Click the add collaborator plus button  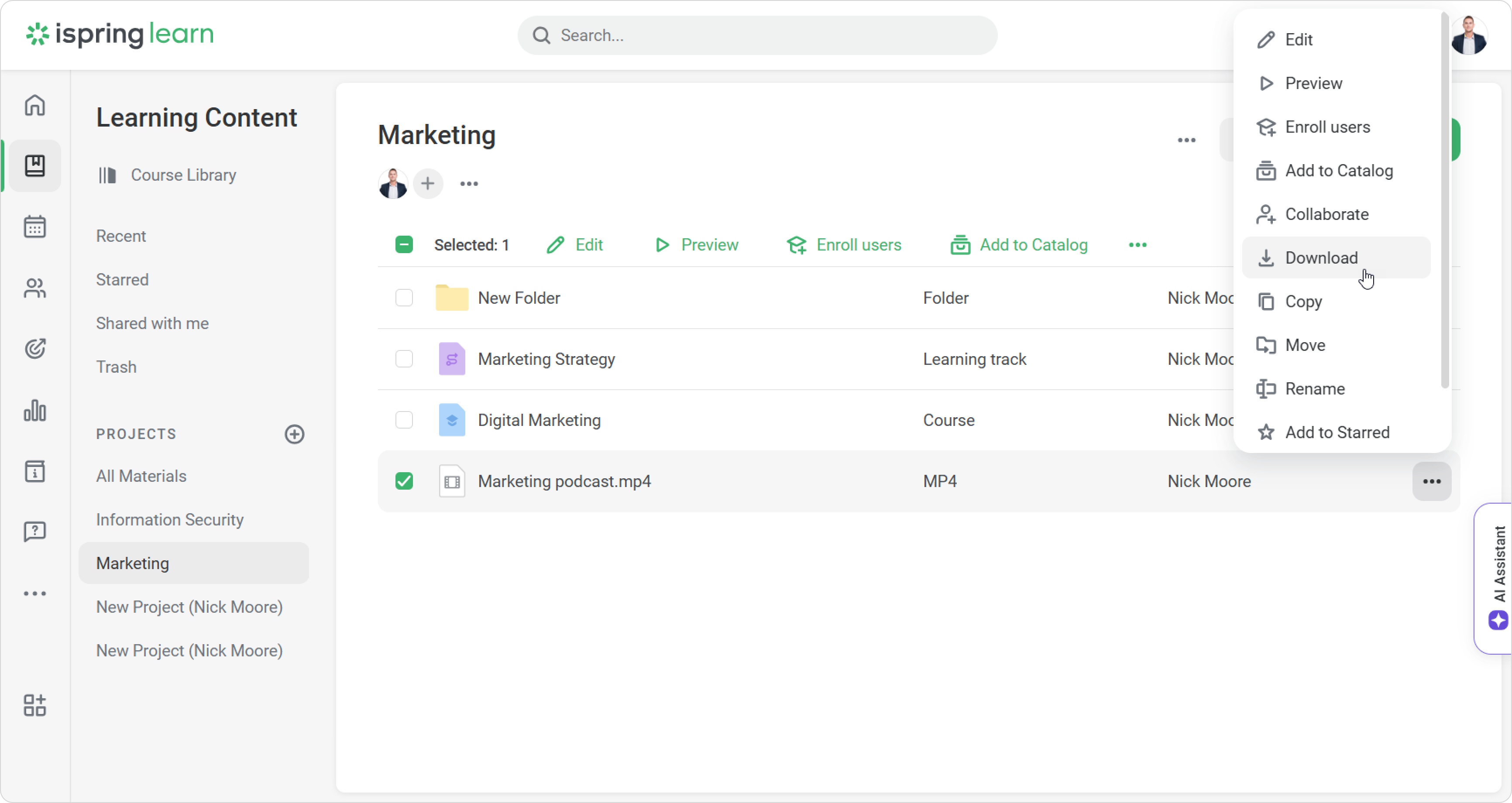[428, 184]
